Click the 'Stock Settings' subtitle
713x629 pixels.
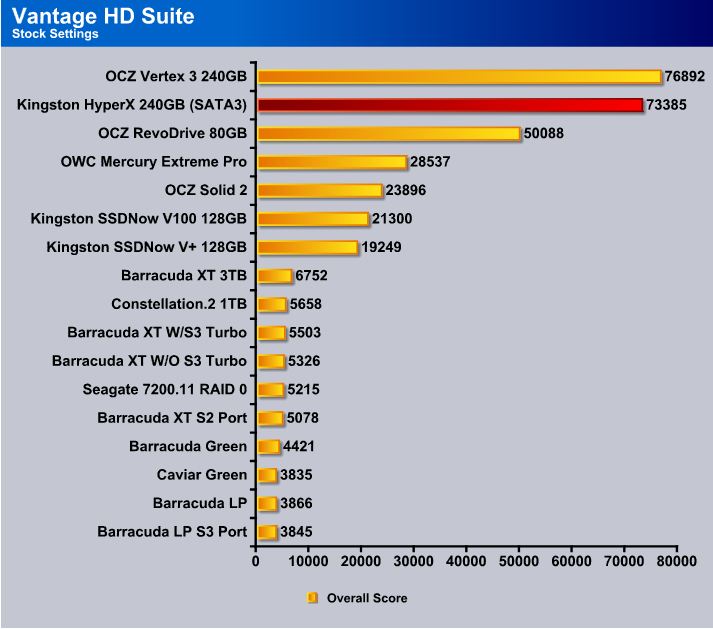point(55,34)
